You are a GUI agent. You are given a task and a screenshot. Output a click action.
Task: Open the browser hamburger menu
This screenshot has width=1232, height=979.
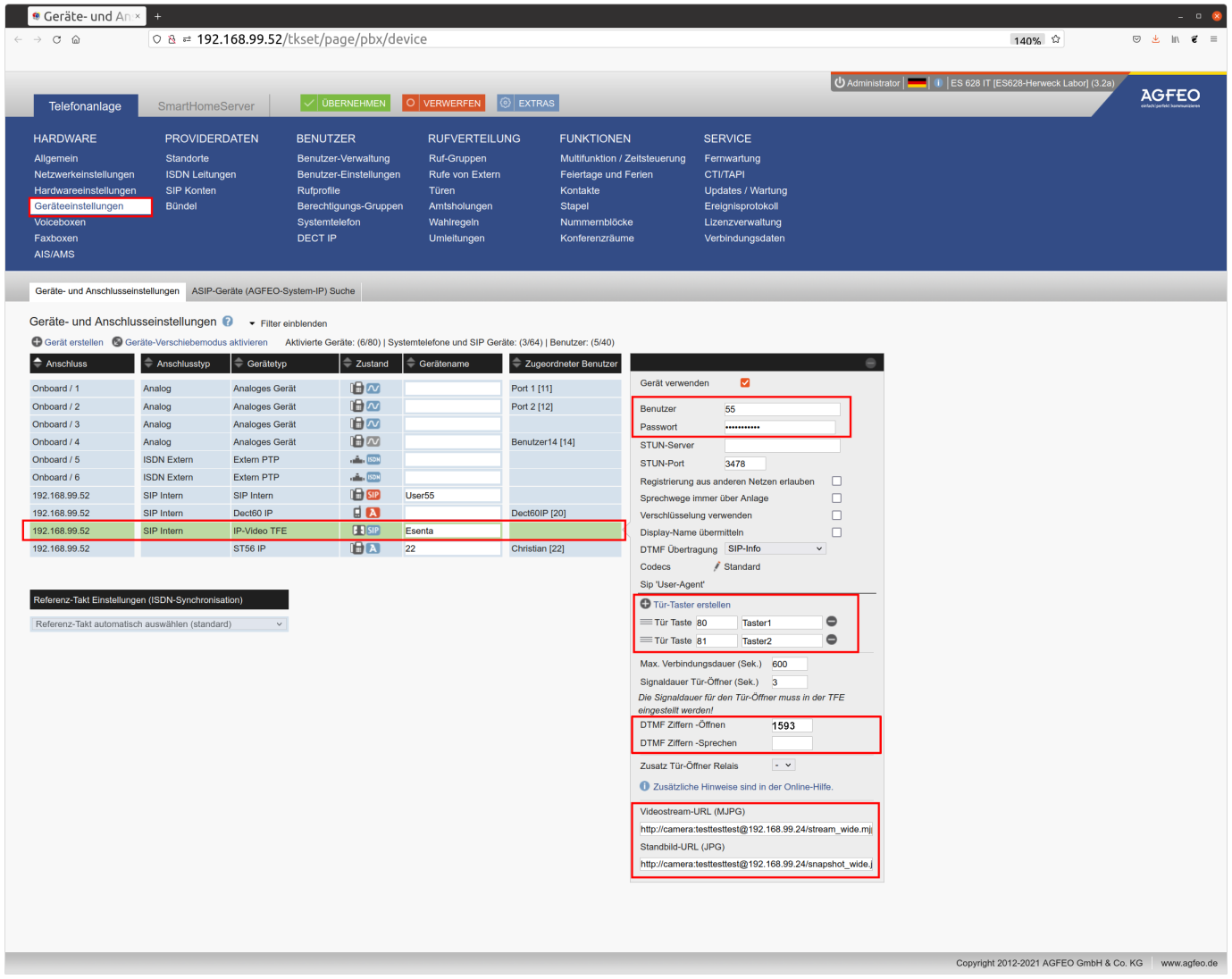pyautogui.click(x=1213, y=39)
